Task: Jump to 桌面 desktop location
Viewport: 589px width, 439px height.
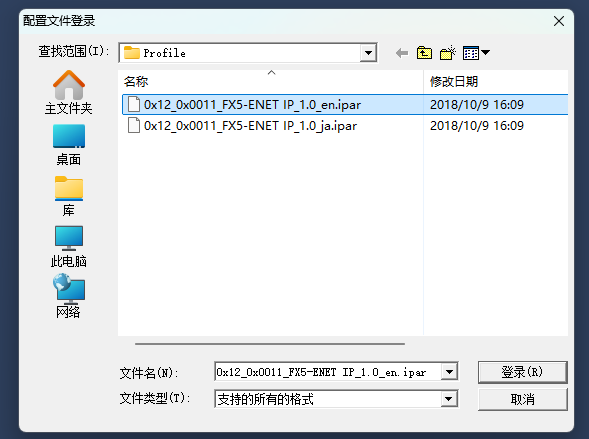Action: [68, 145]
